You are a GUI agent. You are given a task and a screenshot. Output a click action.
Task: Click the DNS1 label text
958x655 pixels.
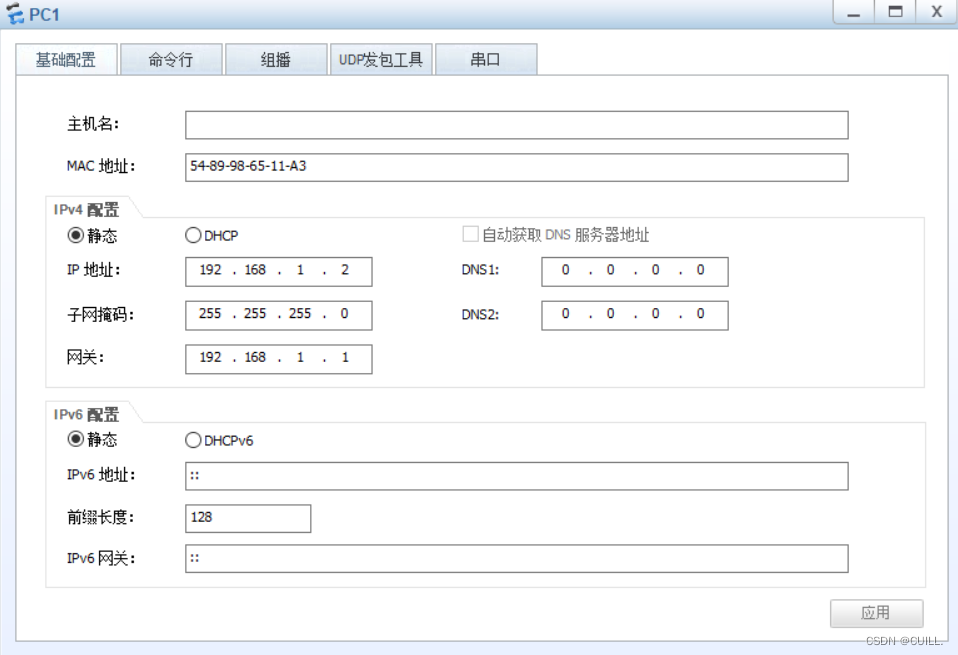(x=480, y=270)
